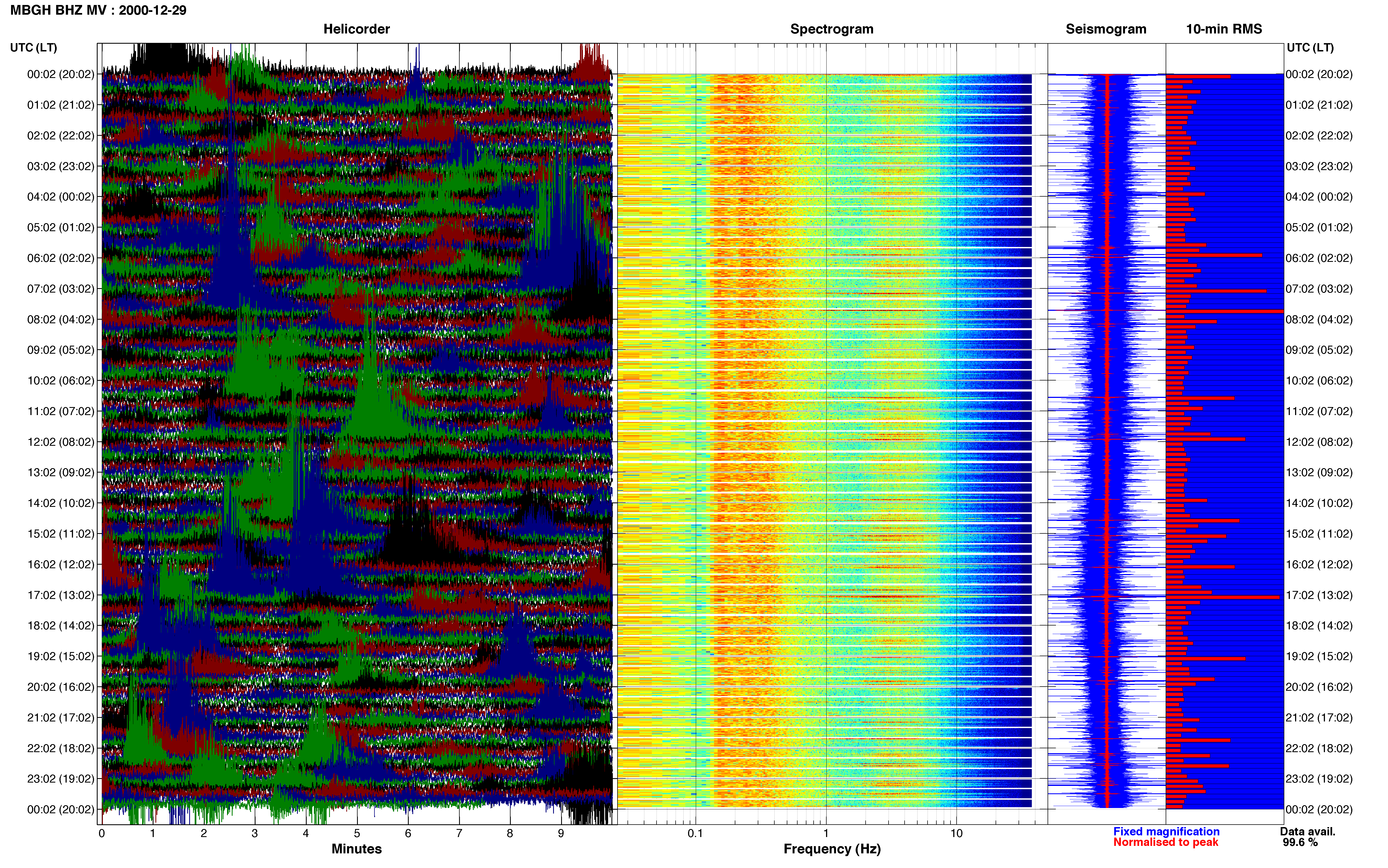Click '13:02 (09:02)' label right of RMS panel
Image resolution: width=1388 pixels, height=868 pixels.
pyautogui.click(x=1319, y=473)
